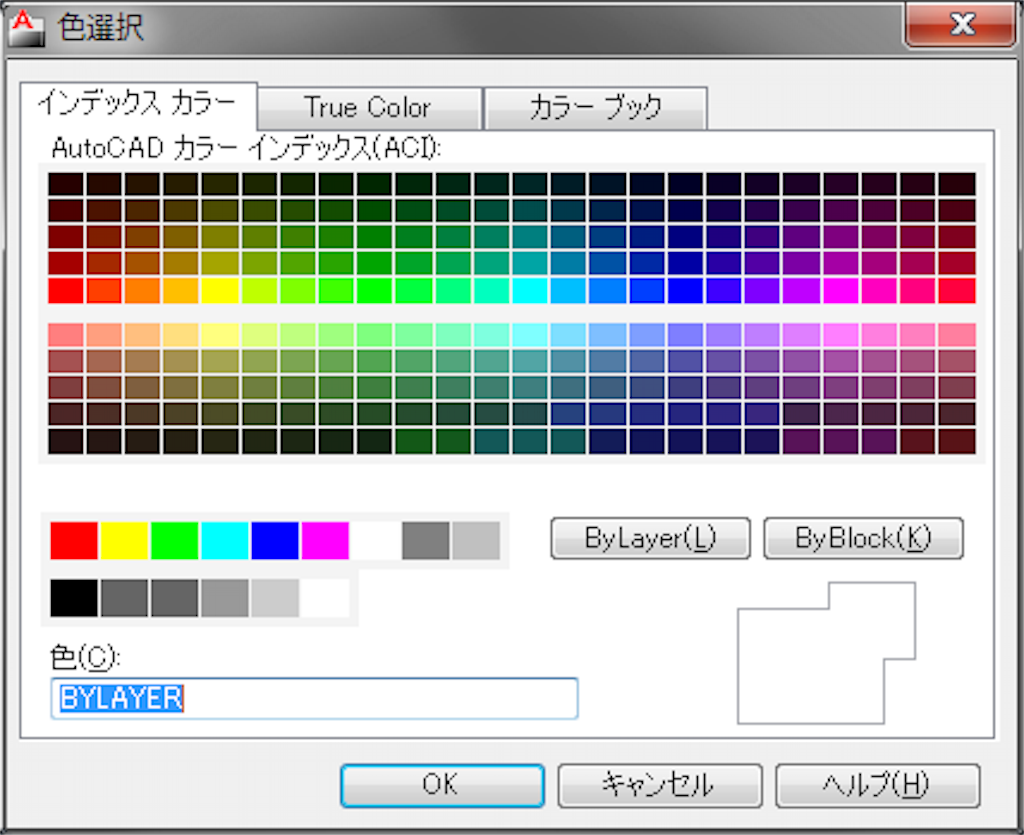Pick the yellow standard color swatch
The image size is (1024, 835).
122,539
